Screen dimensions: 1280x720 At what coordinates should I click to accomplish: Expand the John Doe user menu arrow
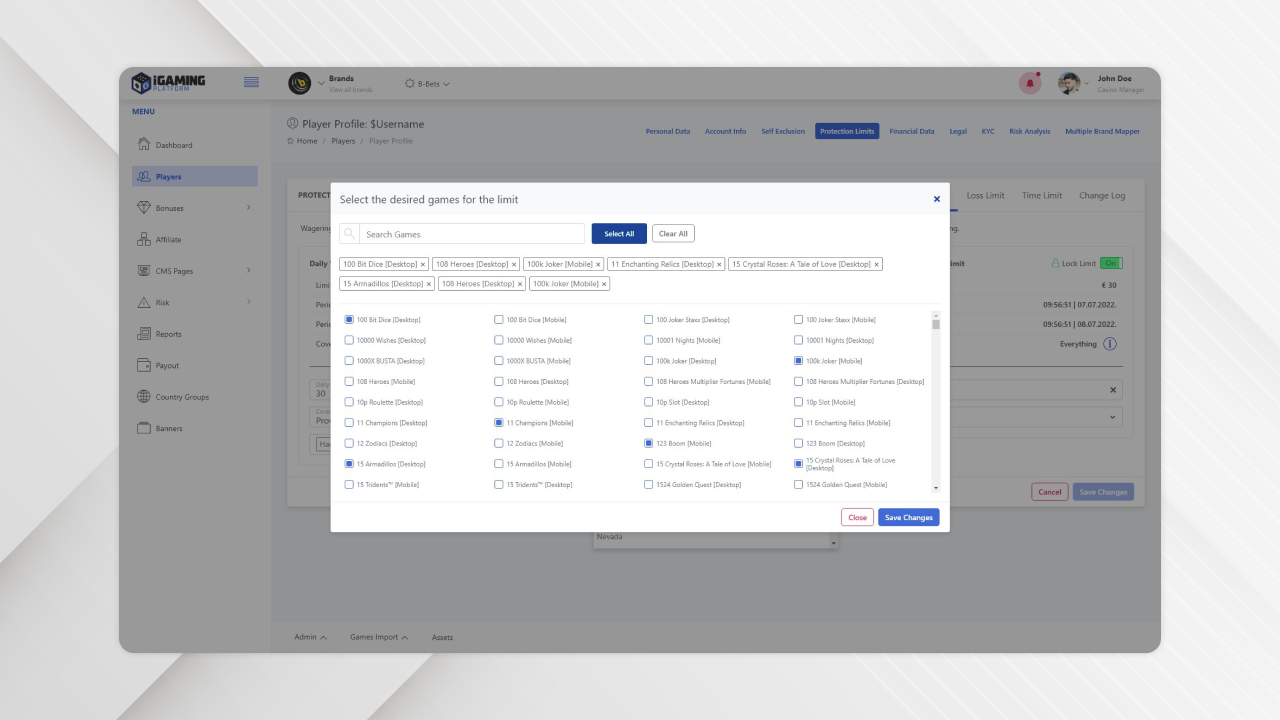[x=1087, y=83]
